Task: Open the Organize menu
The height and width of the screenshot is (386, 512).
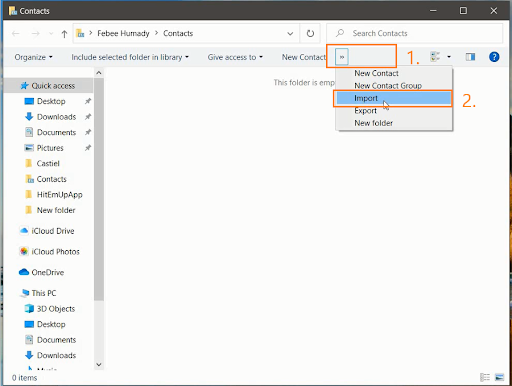Action: [x=33, y=57]
